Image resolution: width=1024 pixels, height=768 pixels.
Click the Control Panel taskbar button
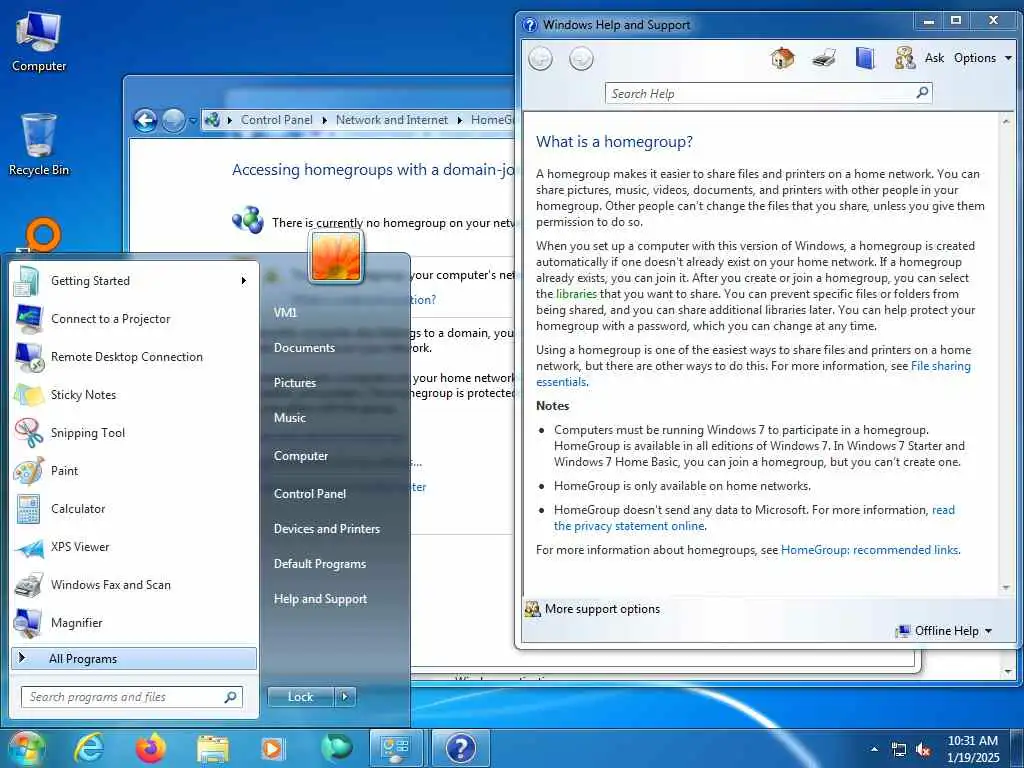396,748
